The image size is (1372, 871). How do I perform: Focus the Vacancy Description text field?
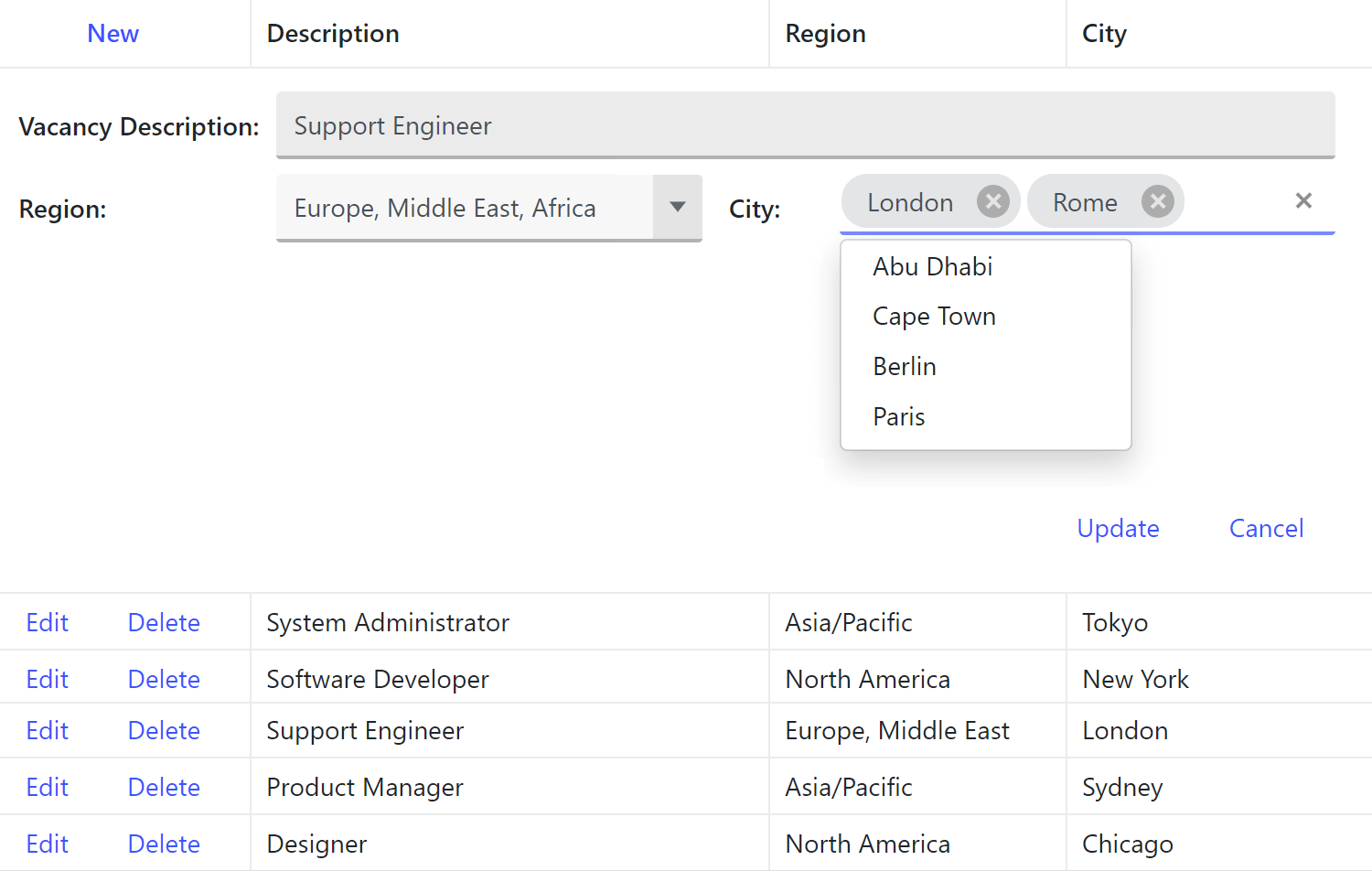coord(805,125)
